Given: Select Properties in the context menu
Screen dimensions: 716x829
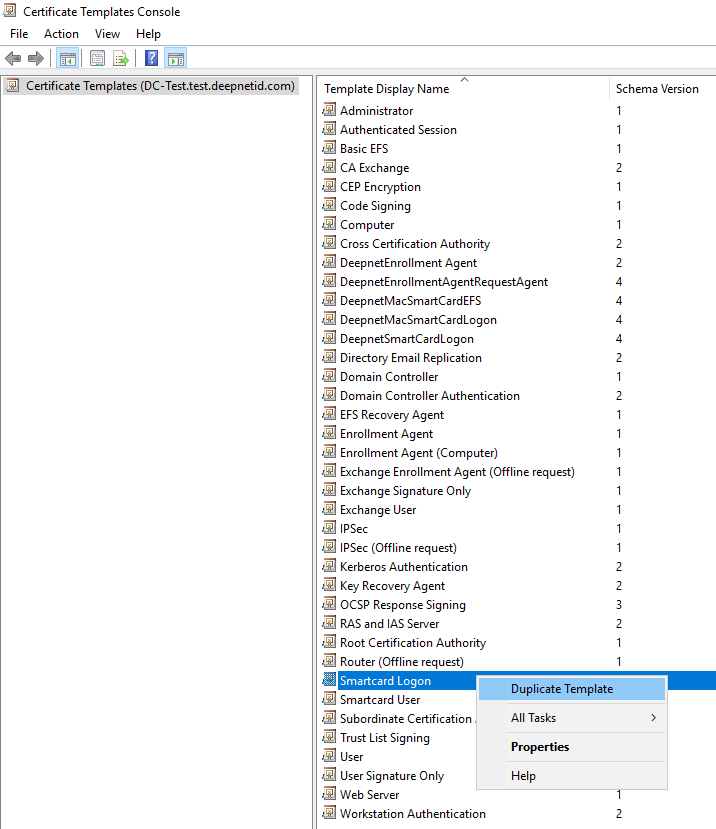Looking at the screenshot, I should pos(540,747).
